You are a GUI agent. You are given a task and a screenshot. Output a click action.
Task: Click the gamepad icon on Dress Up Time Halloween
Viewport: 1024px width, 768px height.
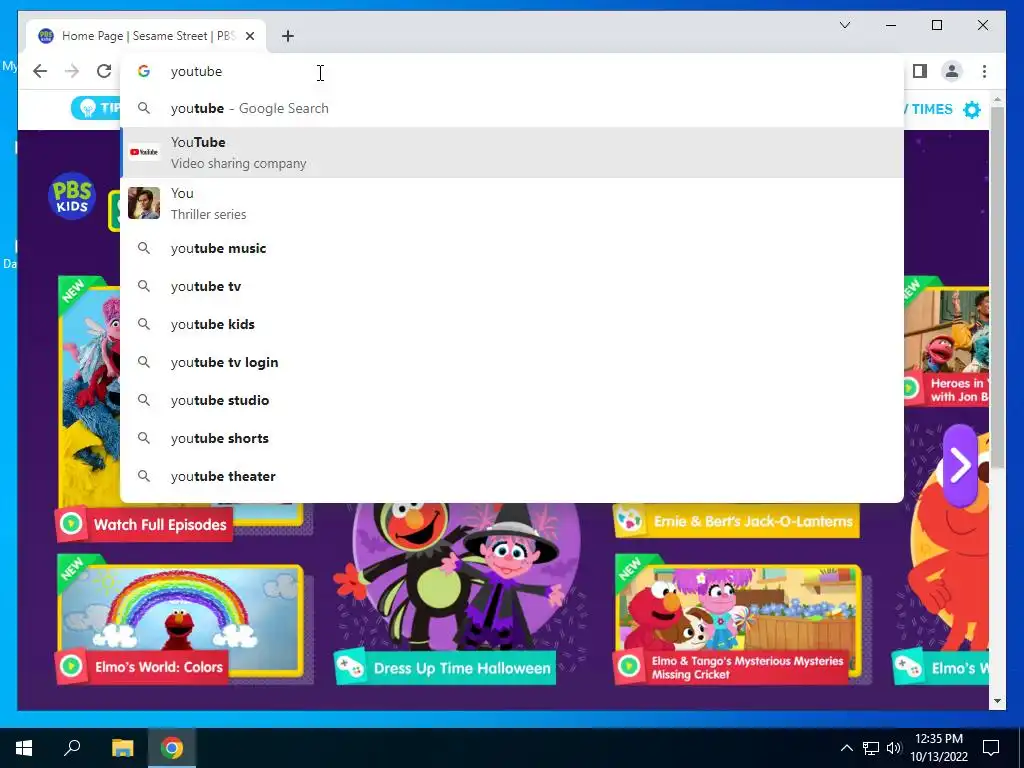point(351,667)
